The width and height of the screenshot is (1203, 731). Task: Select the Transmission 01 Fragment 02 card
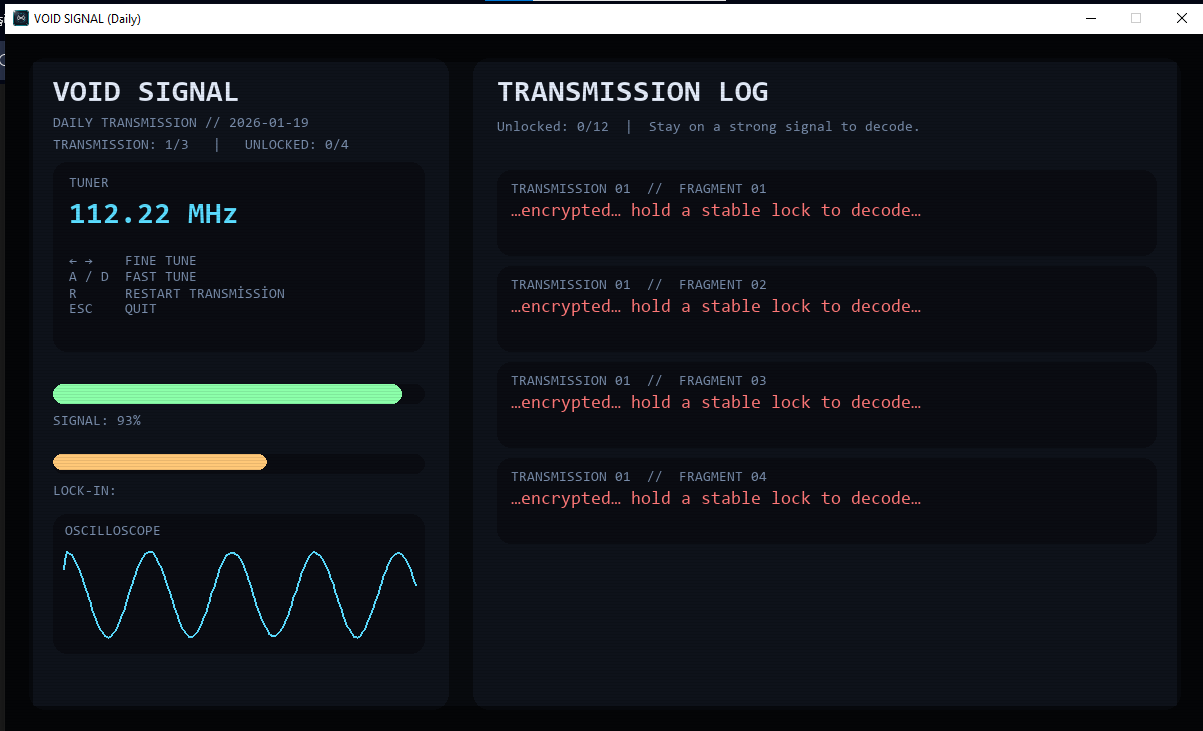(x=826, y=308)
